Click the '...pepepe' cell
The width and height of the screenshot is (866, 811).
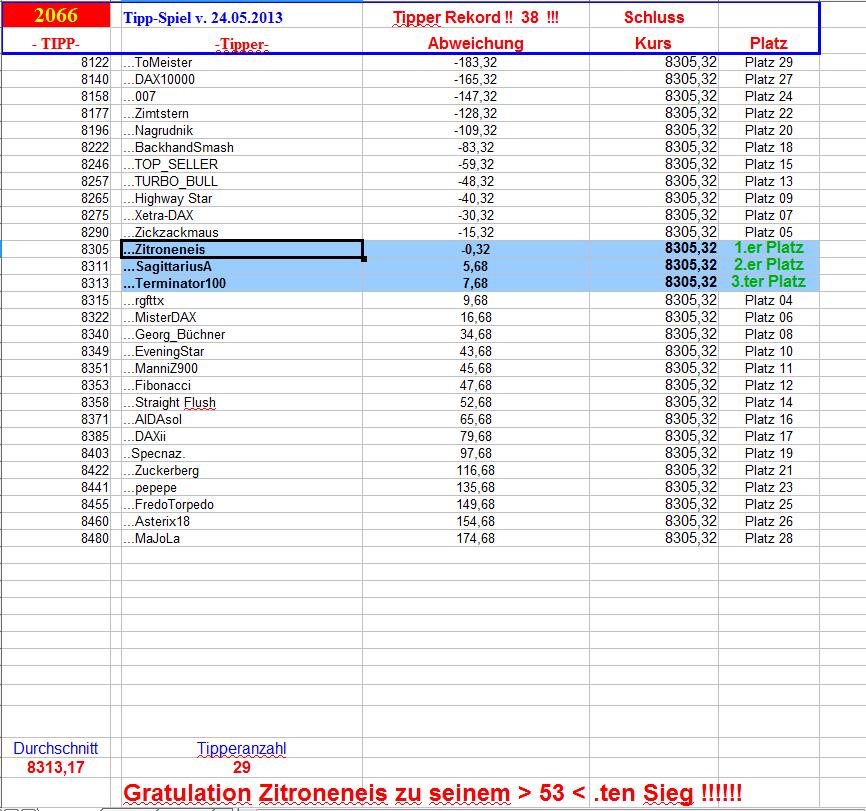pyautogui.click(x=242, y=487)
